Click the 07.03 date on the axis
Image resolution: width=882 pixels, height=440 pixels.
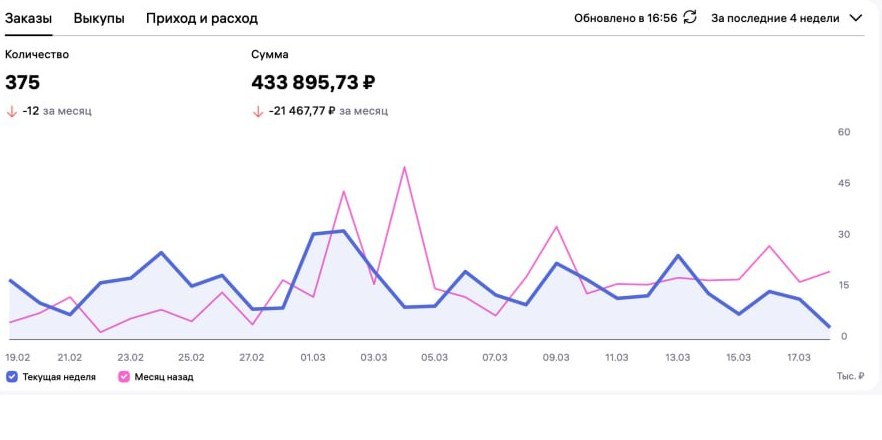[495, 358]
